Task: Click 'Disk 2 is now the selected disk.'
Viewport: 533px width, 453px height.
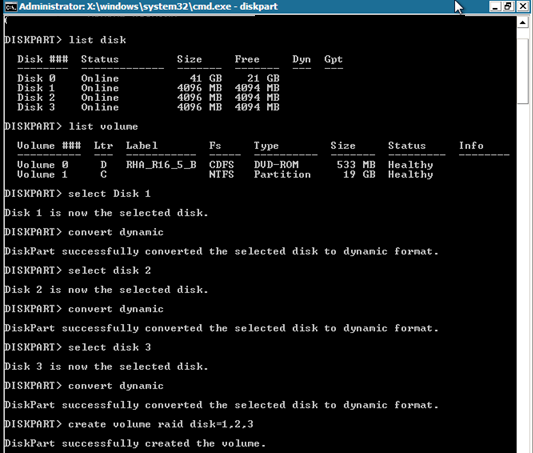Action: [106, 290]
